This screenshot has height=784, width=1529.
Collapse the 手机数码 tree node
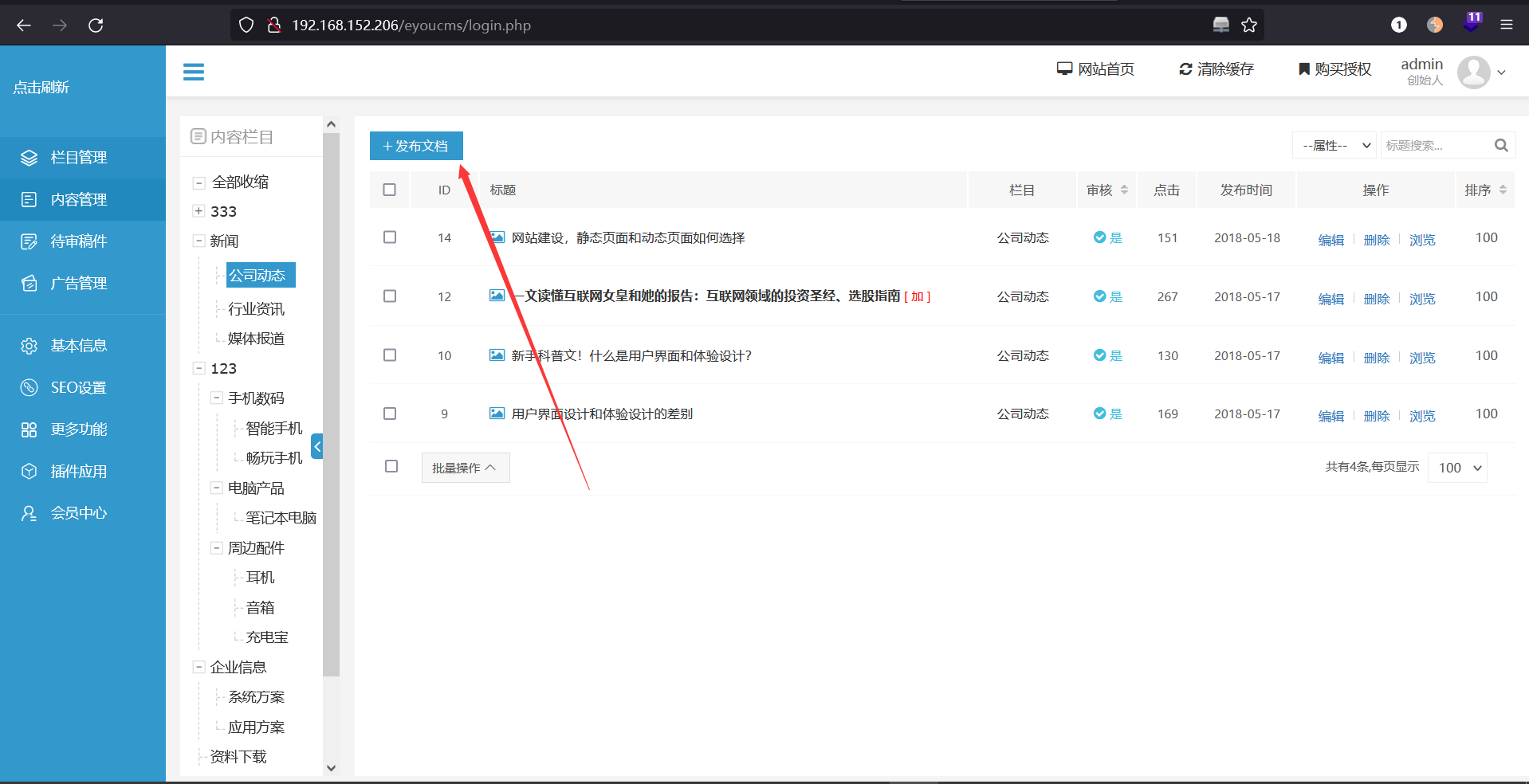pyautogui.click(x=216, y=398)
